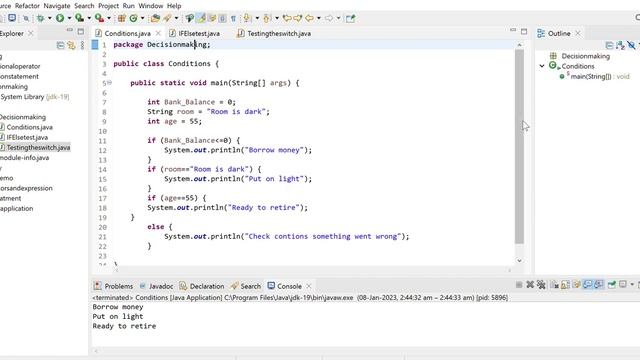This screenshot has width=640, height=360.
Task: Click Remove Launch X icon in Console
Action: pyautogui.click(x=530, y=284)
